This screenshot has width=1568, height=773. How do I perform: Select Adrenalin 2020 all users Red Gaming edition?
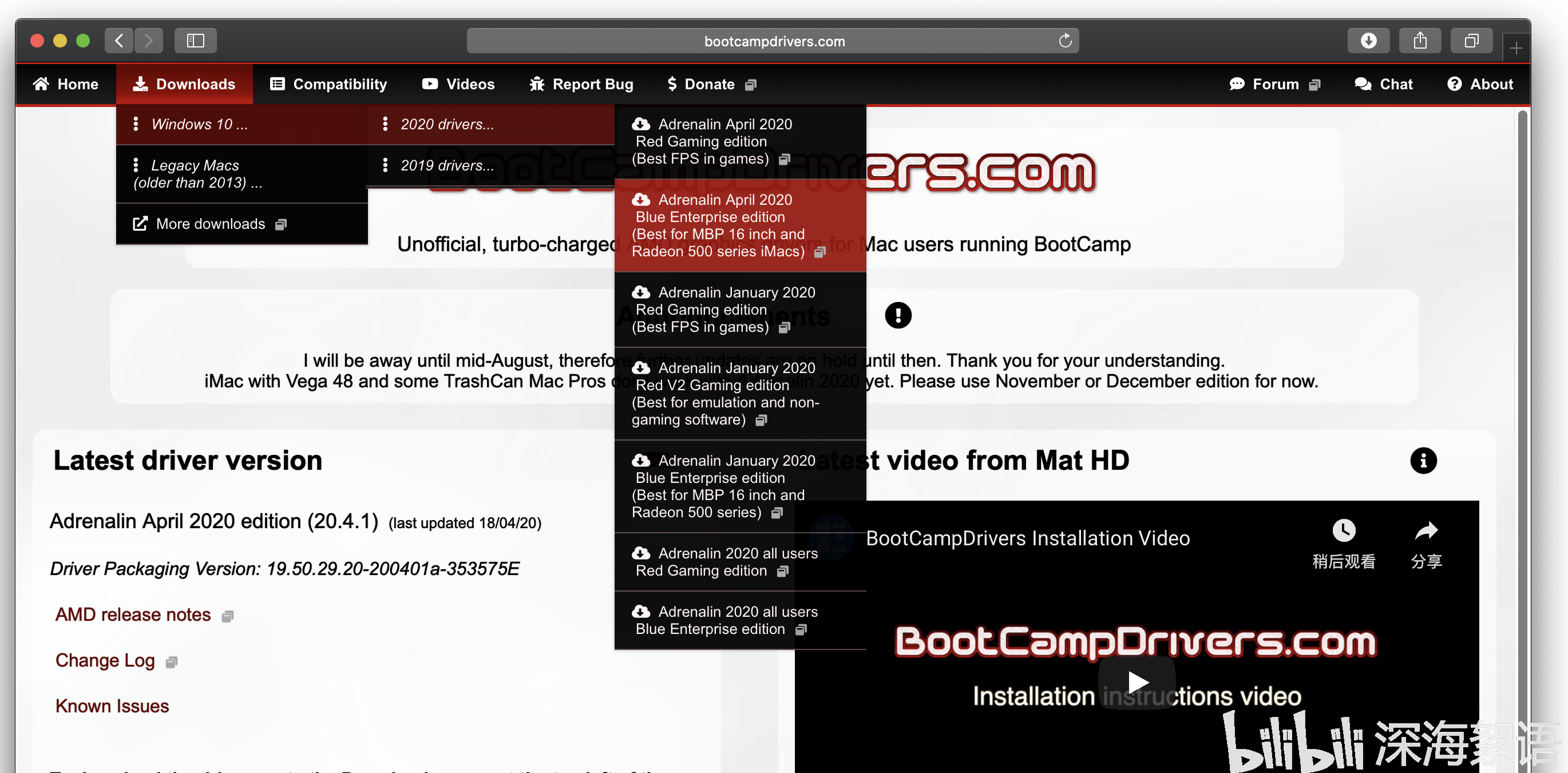pos(740,562)
